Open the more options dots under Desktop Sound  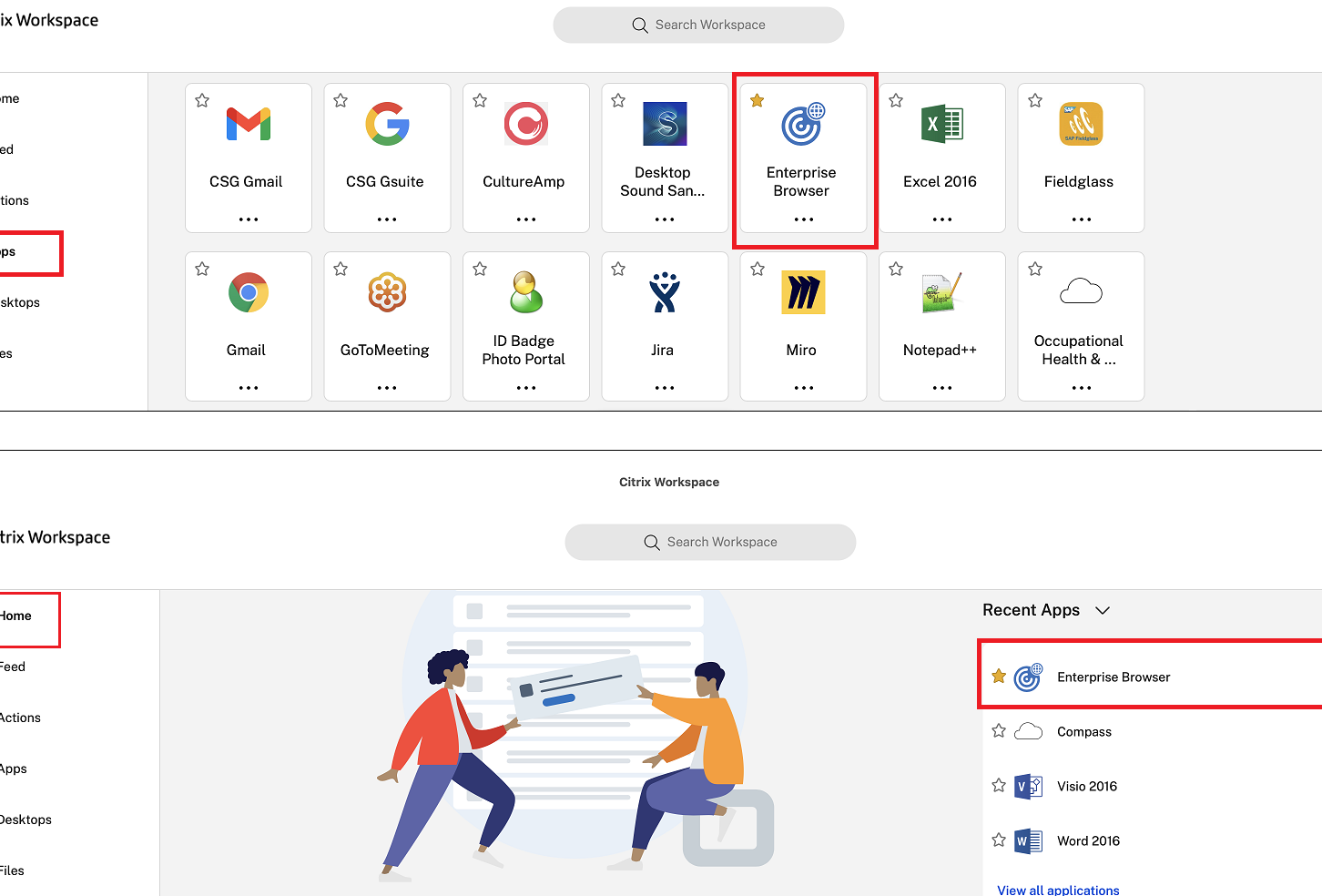click(x=664, y=219)
